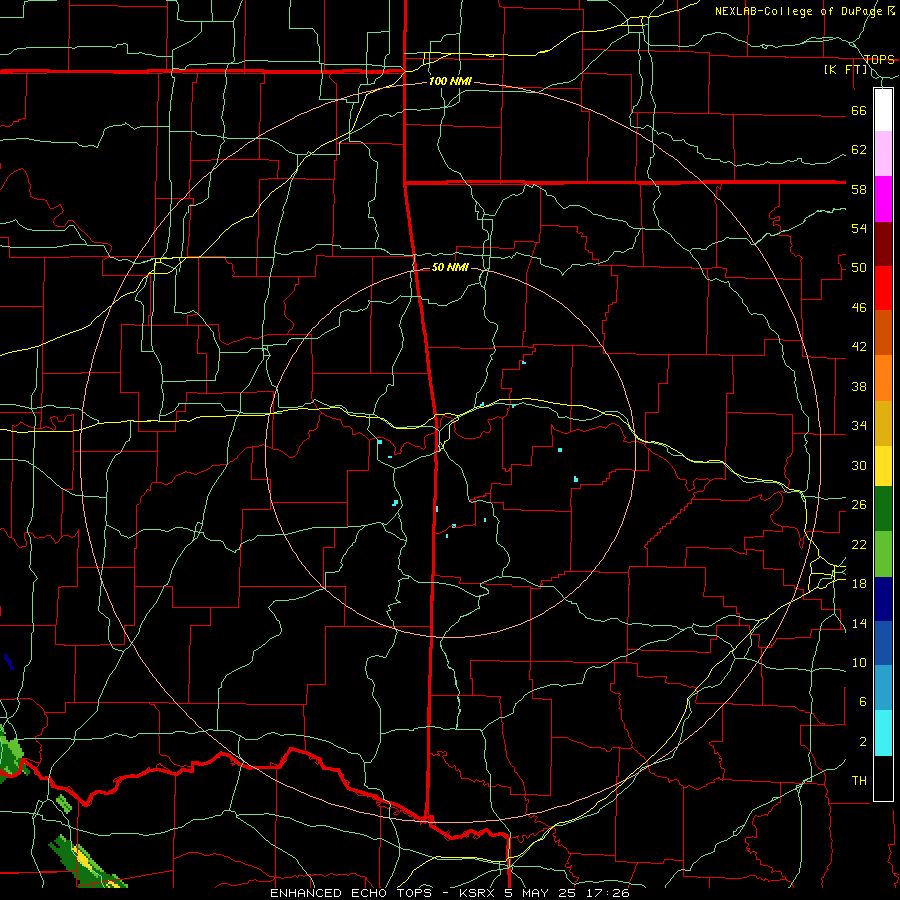Click the "54" legend value

click(x=859, y=228)
